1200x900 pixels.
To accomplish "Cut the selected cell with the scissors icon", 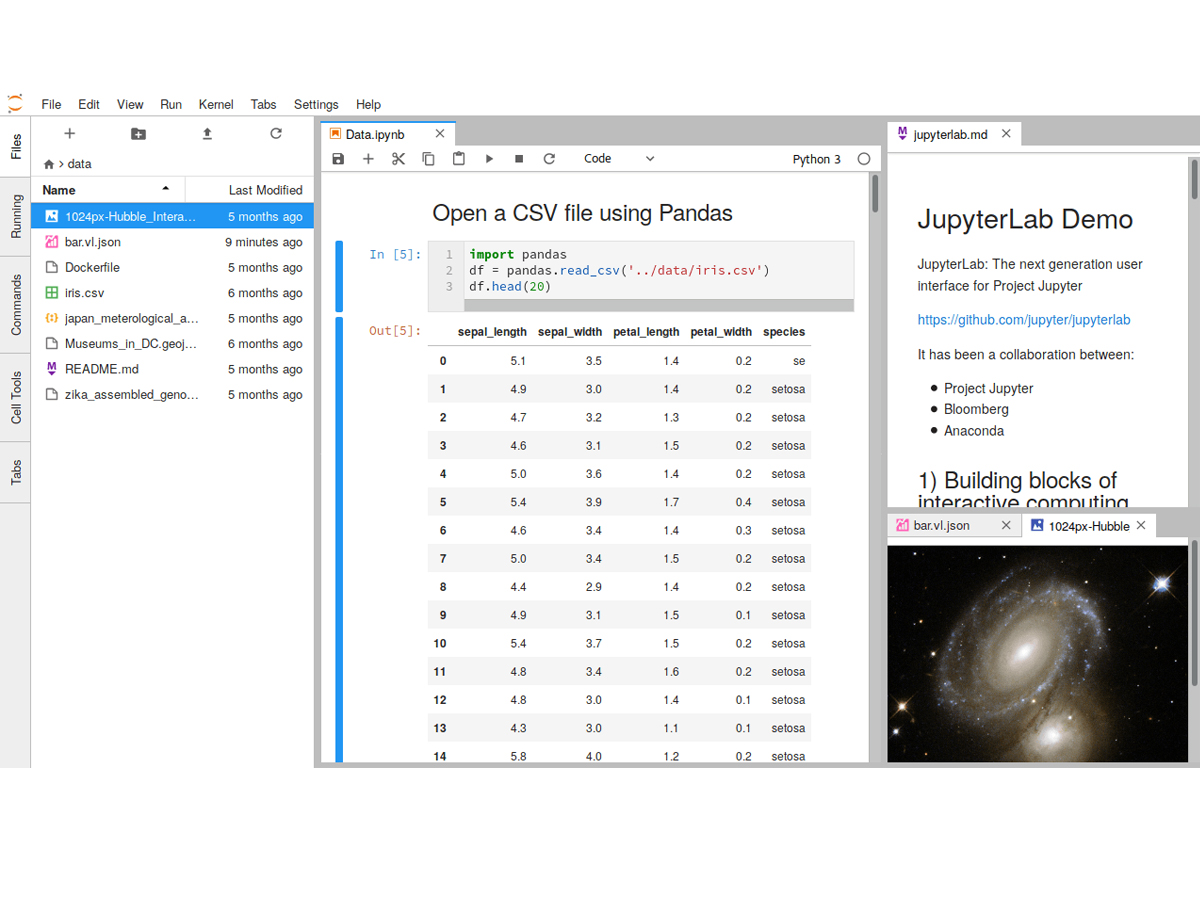I will point(398,159).
